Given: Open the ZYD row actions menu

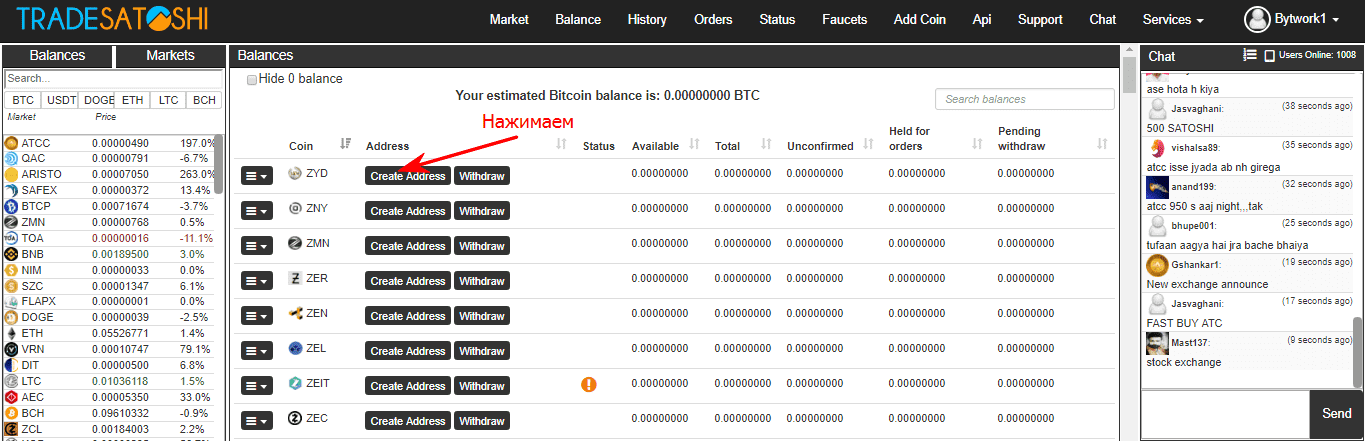Looking at the screenshot, I should [x=257, y=176].
